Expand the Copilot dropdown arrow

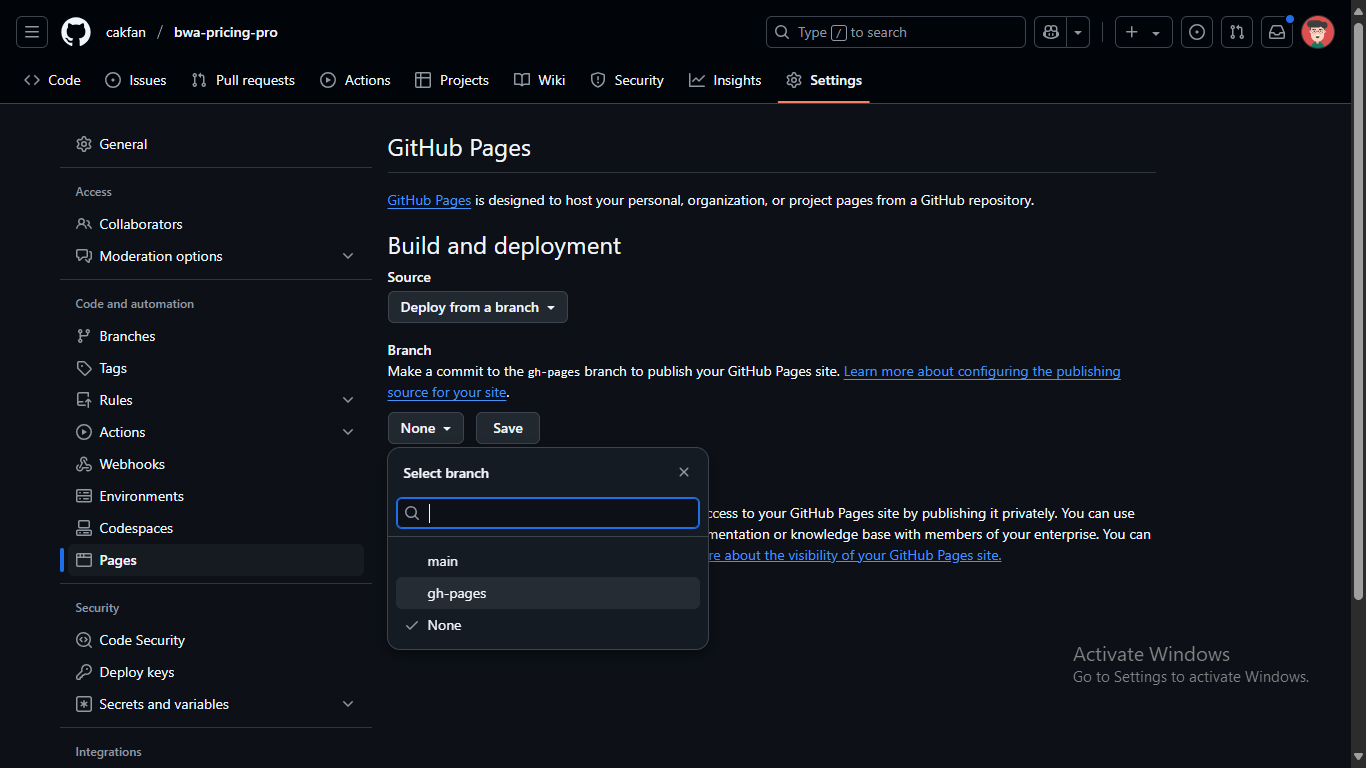click(x=1078, y=32)
